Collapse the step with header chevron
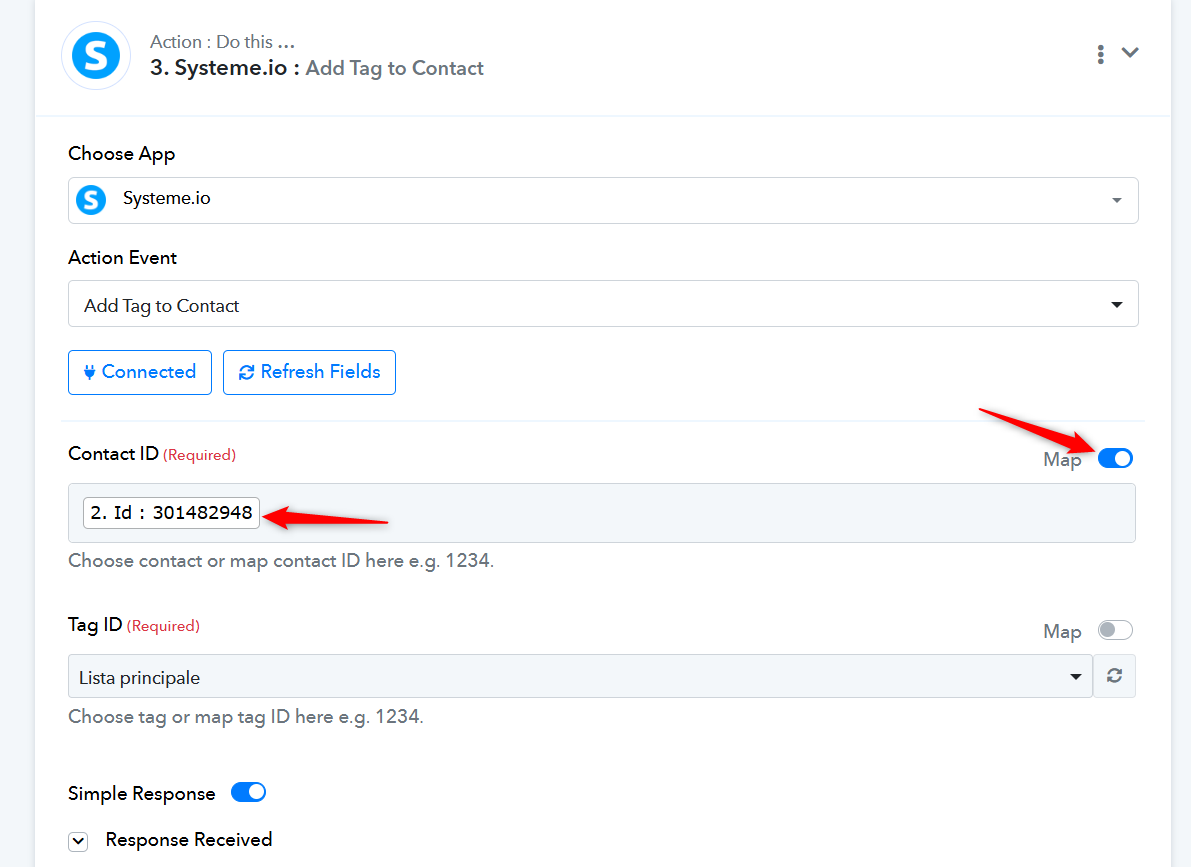The image size is (1191, 867). [1130, 52]
